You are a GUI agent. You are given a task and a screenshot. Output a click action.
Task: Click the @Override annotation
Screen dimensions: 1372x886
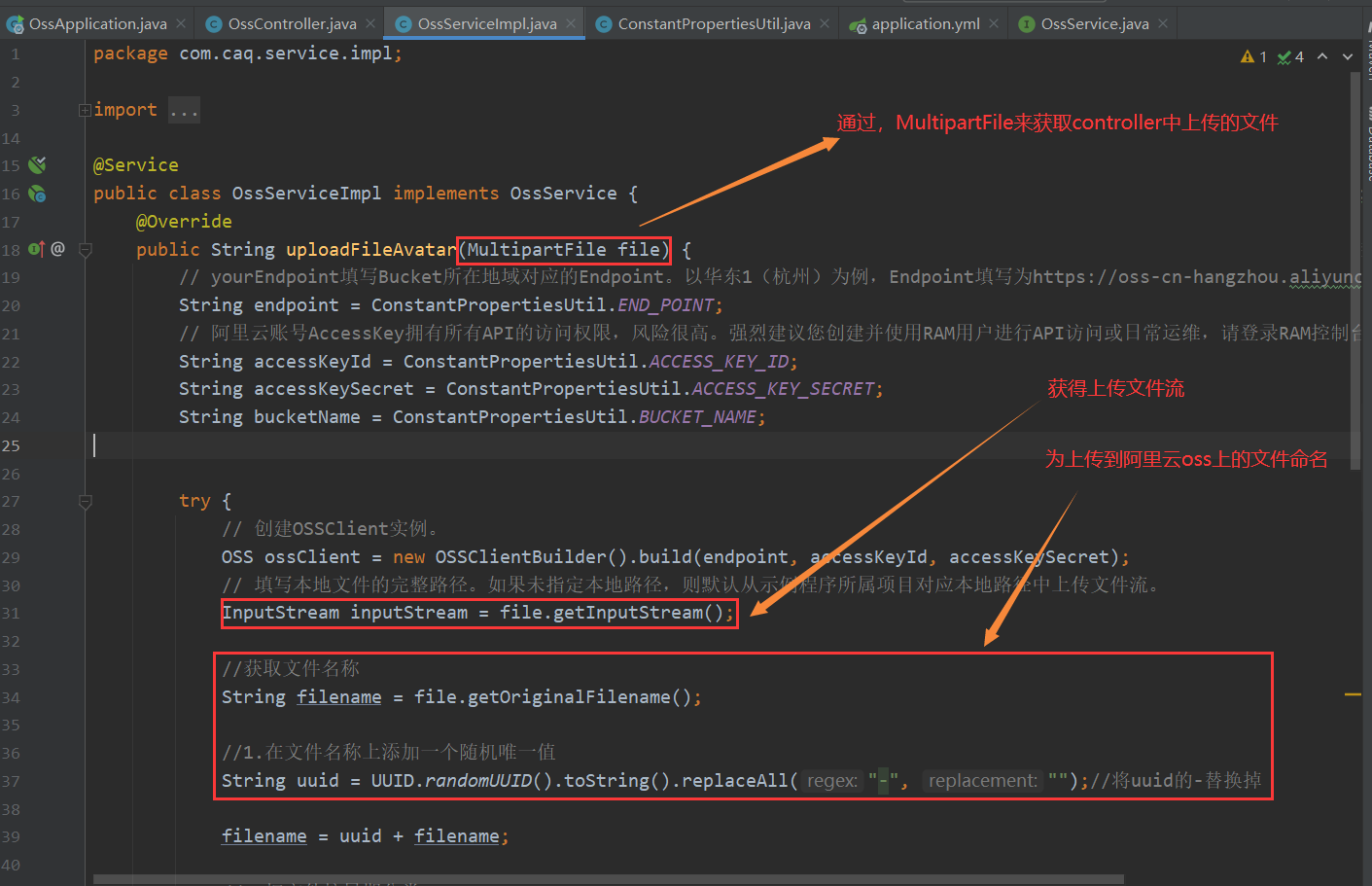click(184, 222)
